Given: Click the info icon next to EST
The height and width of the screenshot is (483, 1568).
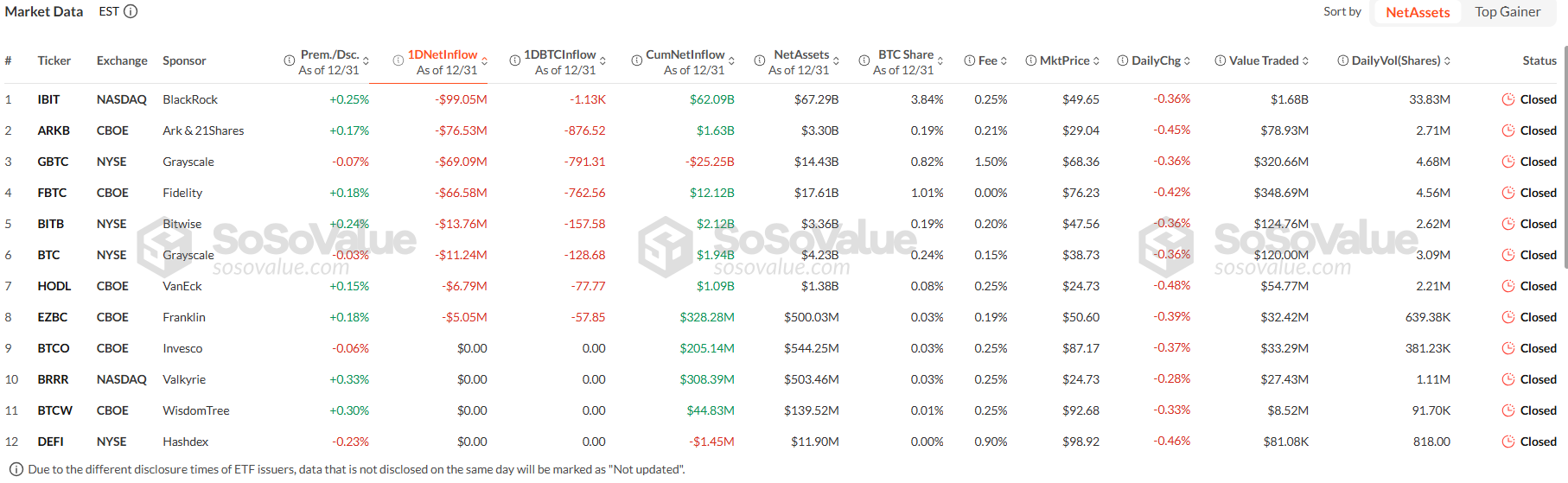Looking at the screenshot, I should click(131, 11).
